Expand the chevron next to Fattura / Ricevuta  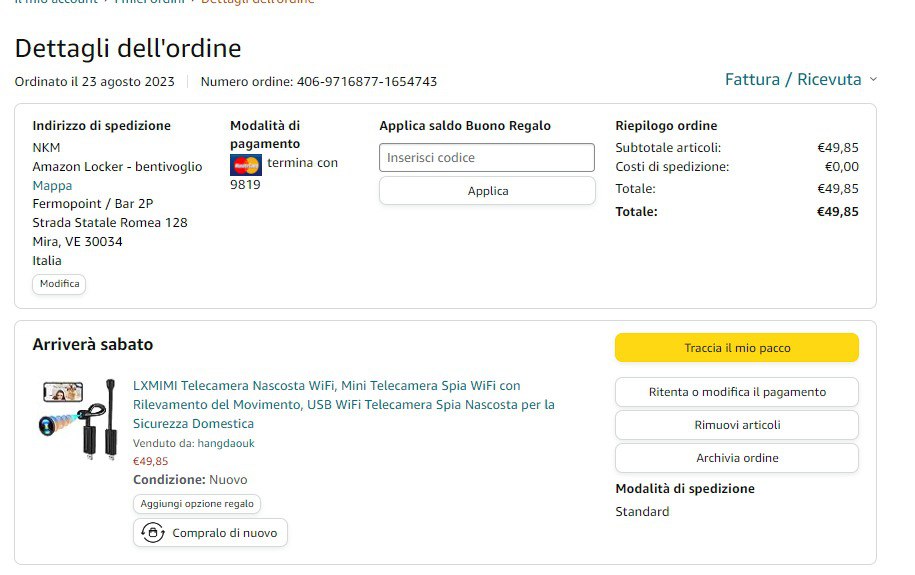click(873, 80)
